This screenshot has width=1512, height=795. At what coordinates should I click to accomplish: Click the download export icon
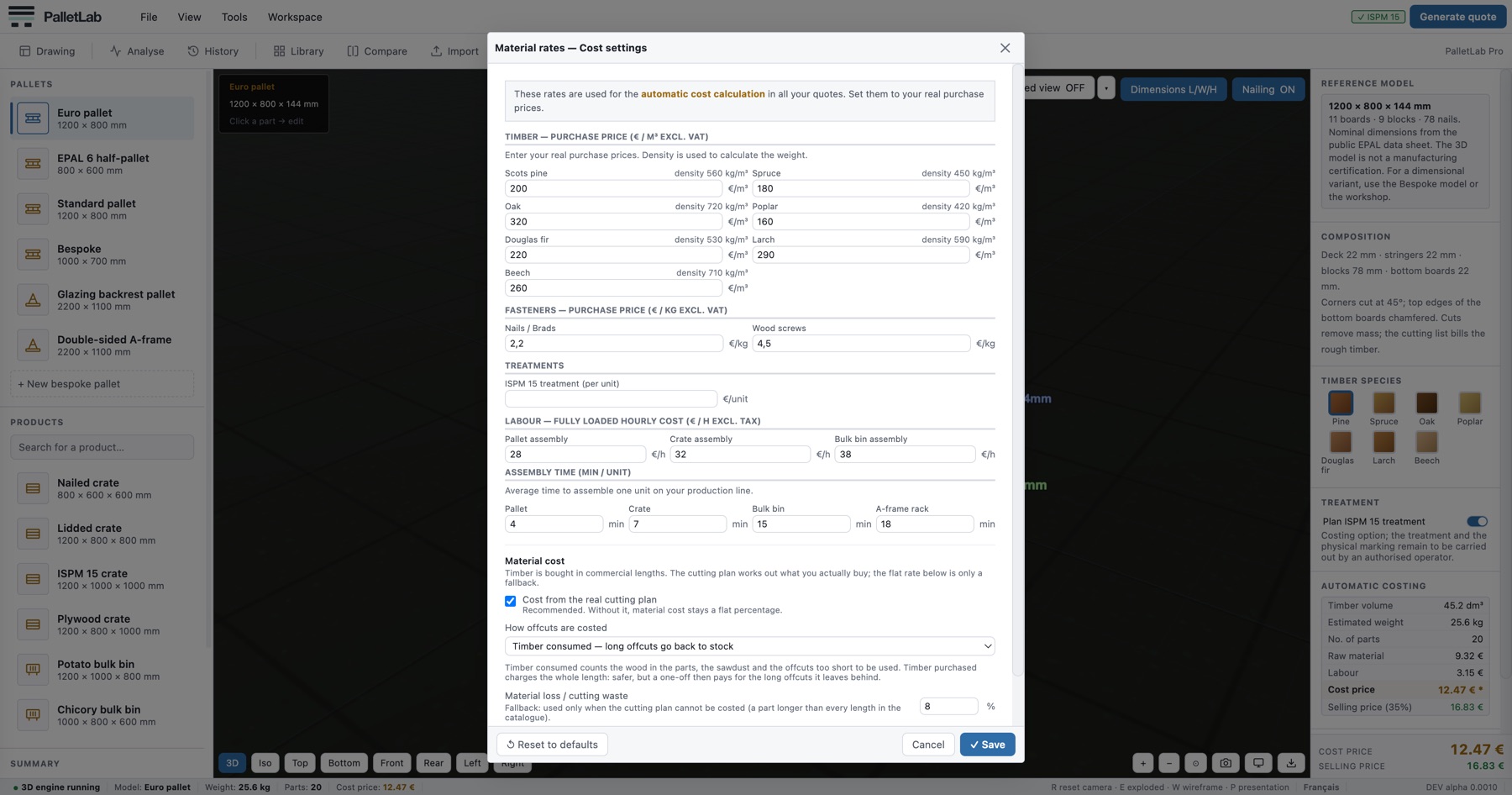[x=1291, y=763]
